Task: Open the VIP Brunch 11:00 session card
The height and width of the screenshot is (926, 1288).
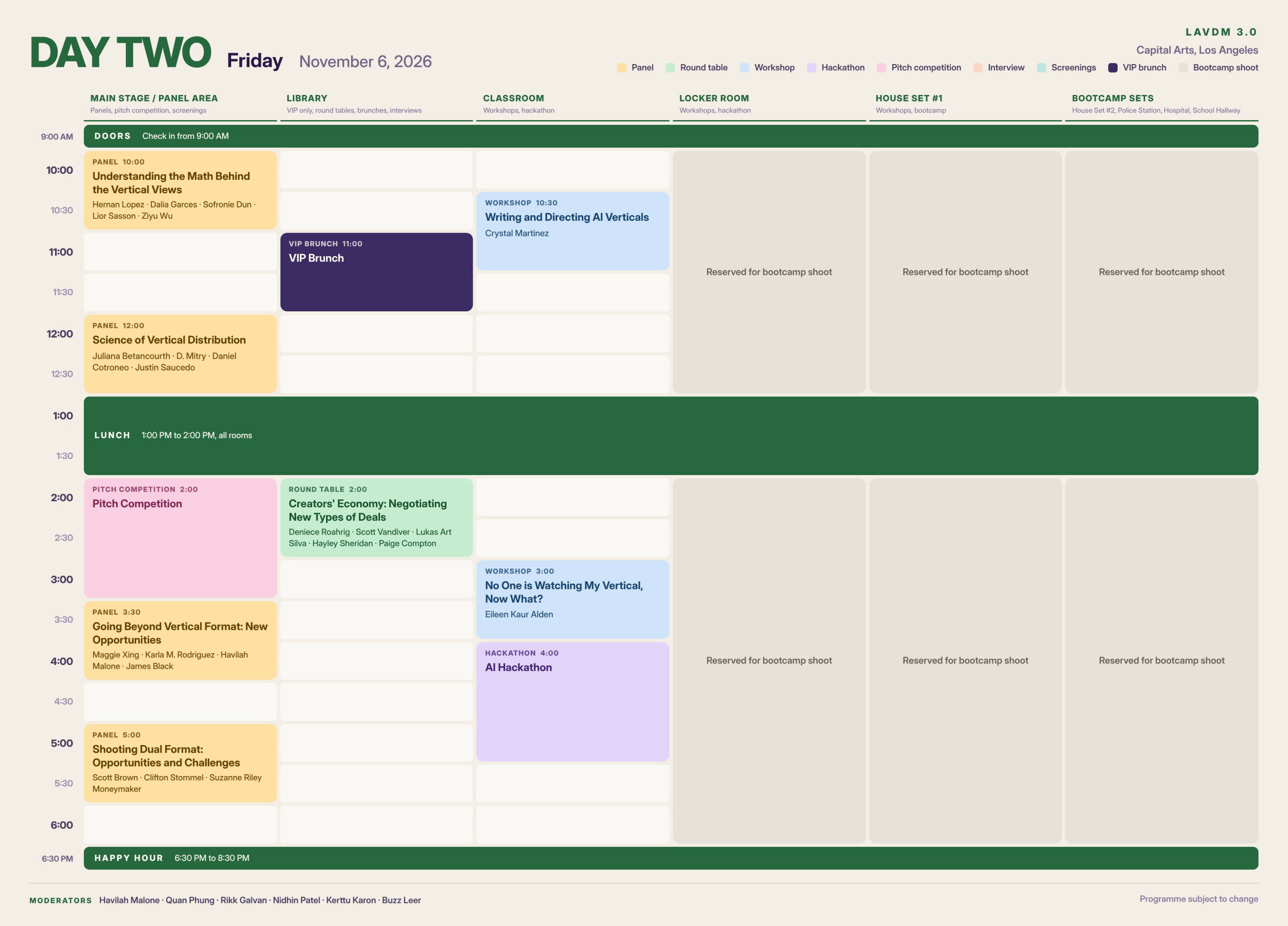Action: 376,272
